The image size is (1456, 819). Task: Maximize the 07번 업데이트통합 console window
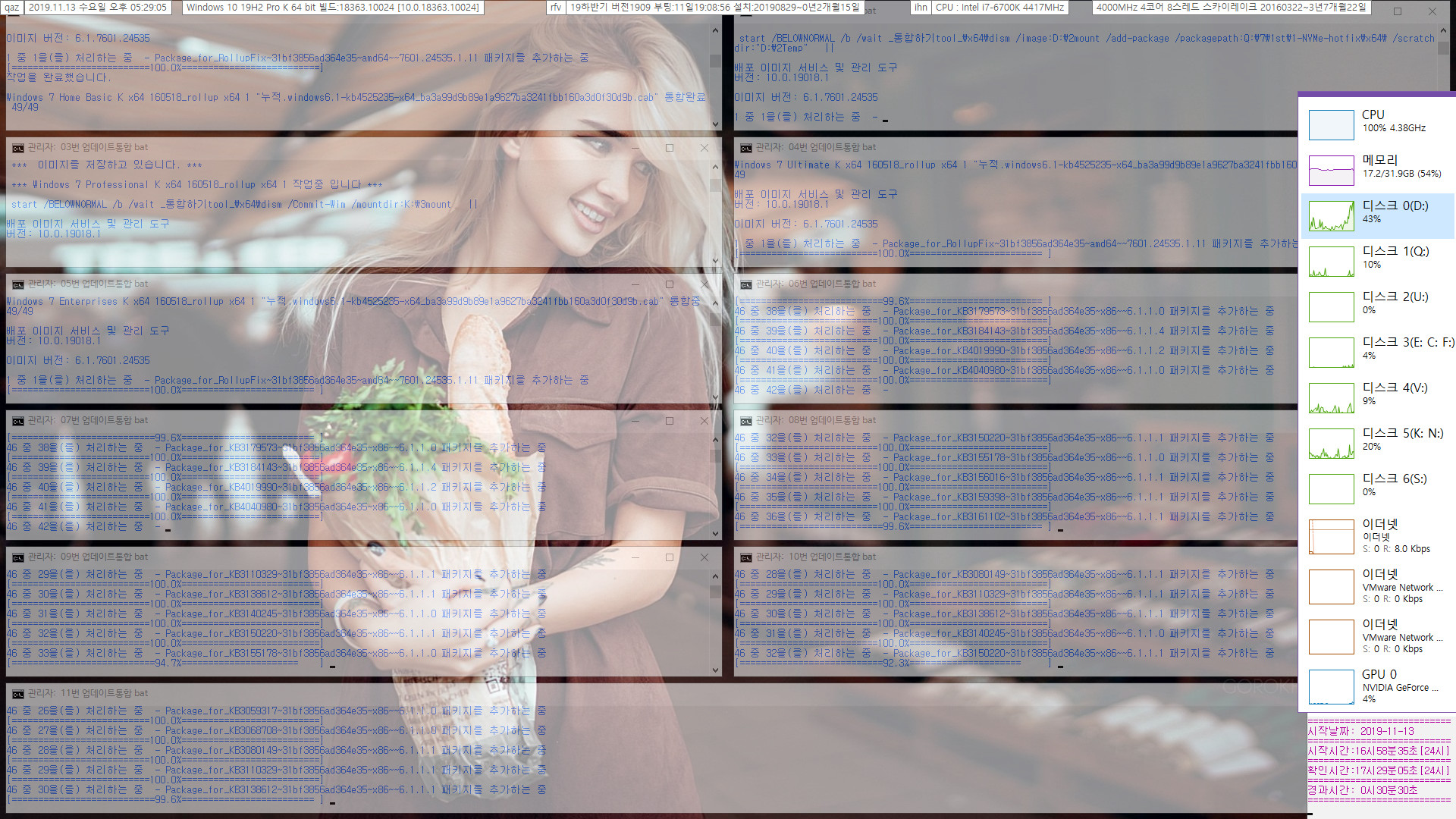click(x=670, y=421)
